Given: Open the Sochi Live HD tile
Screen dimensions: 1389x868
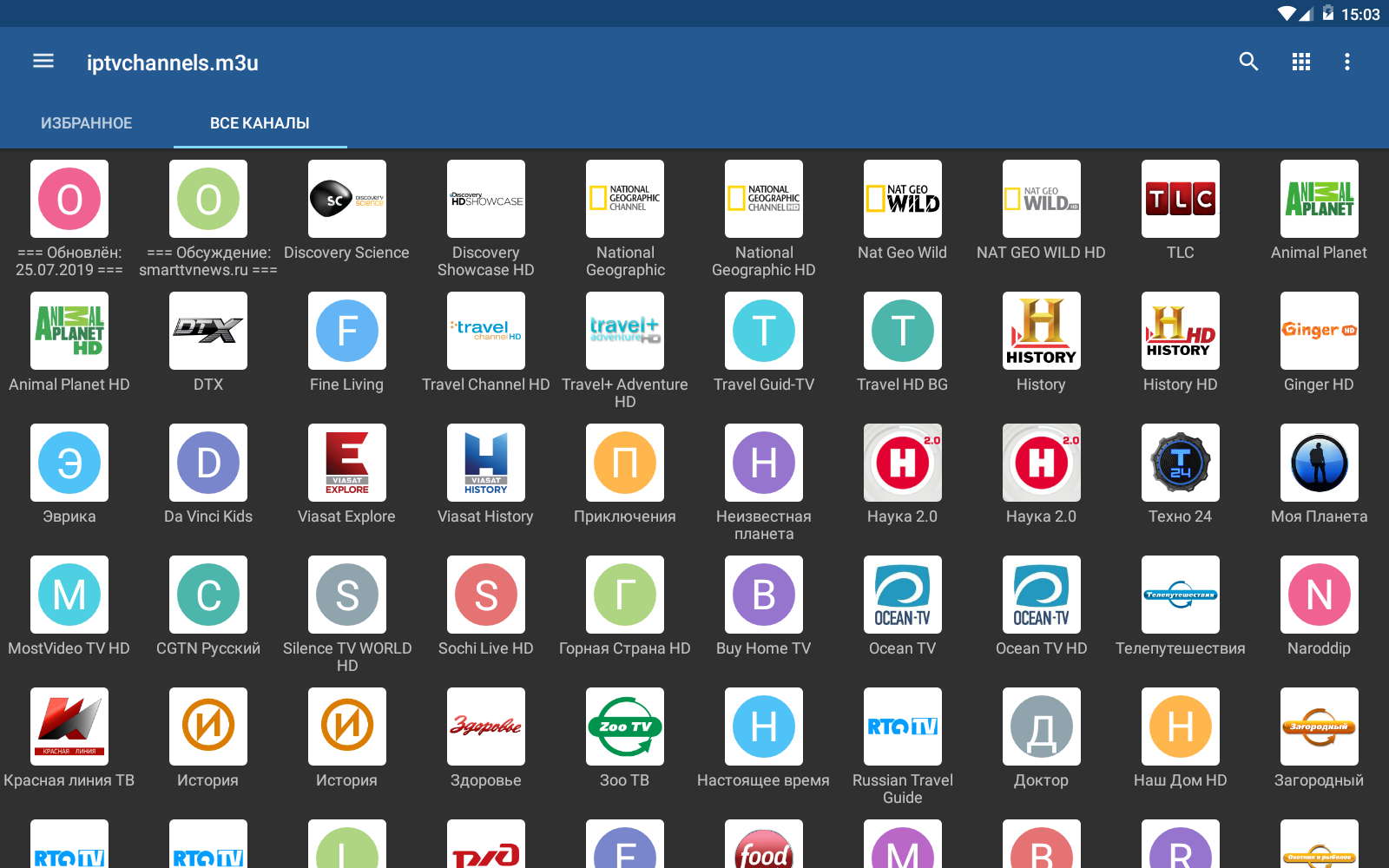Looking at the screenshot, I should point(486,595).
